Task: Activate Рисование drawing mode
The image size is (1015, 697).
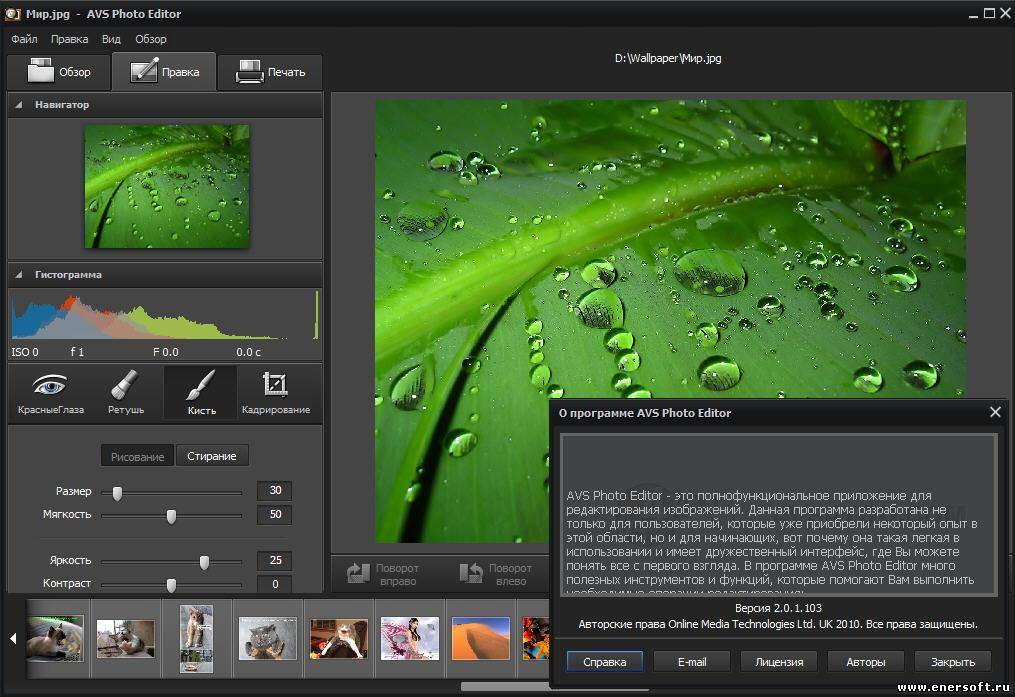Action: pyautogui.click(x=137, y=456)
